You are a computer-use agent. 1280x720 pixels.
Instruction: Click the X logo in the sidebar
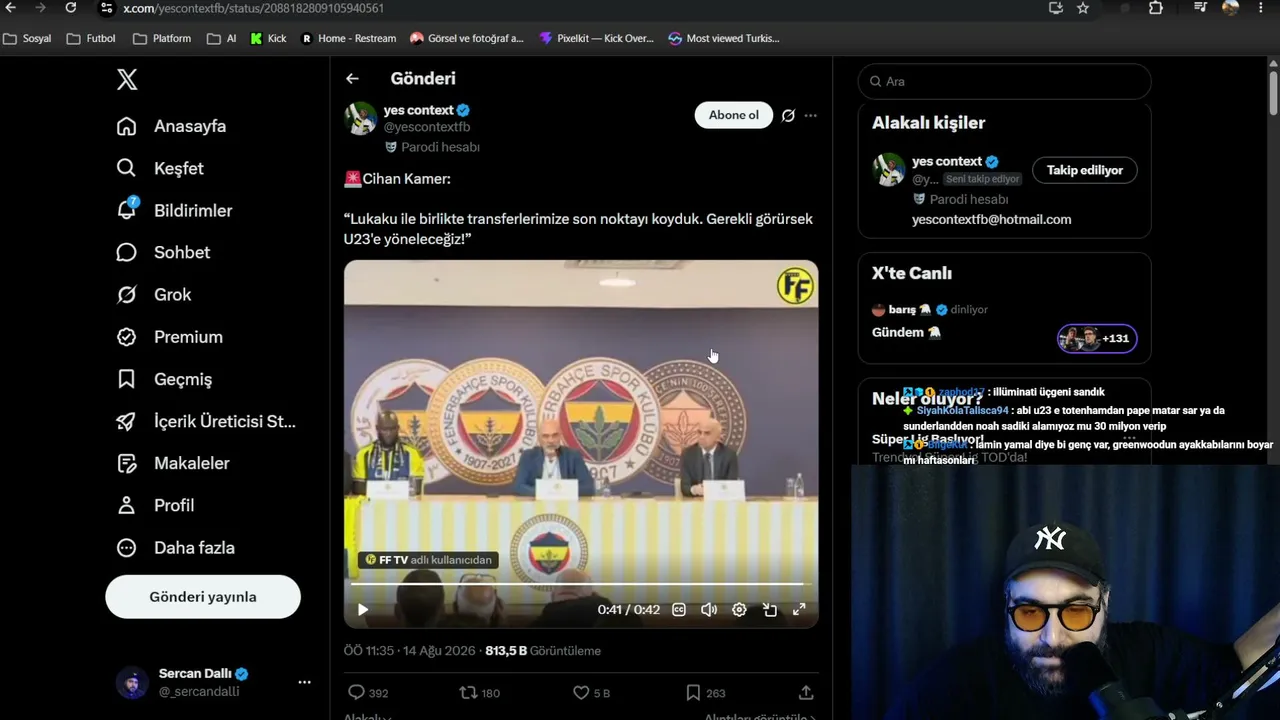click(x=127, y=80)
